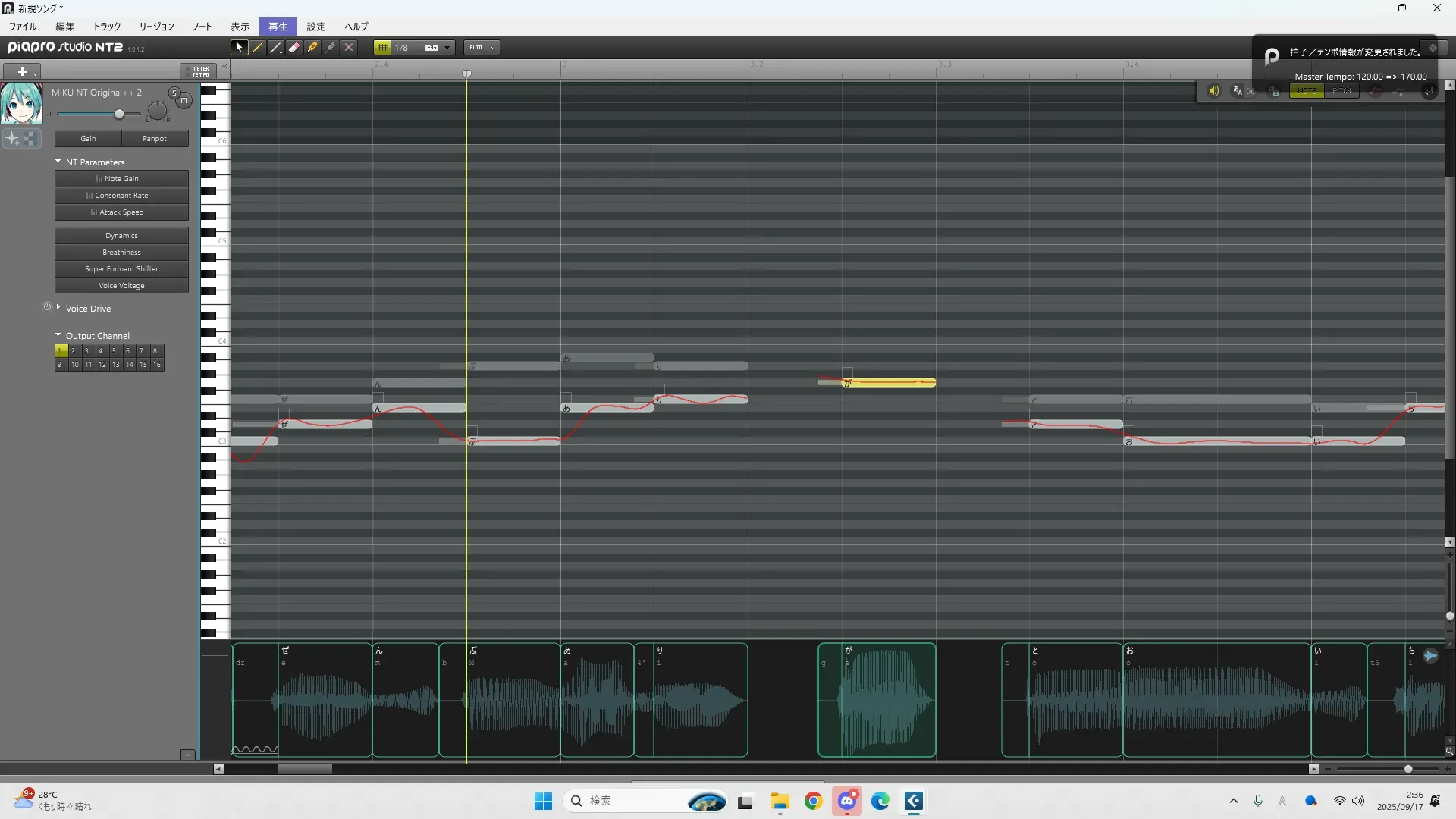
Task: Solo the MIKU NT track
Action: 174,93
